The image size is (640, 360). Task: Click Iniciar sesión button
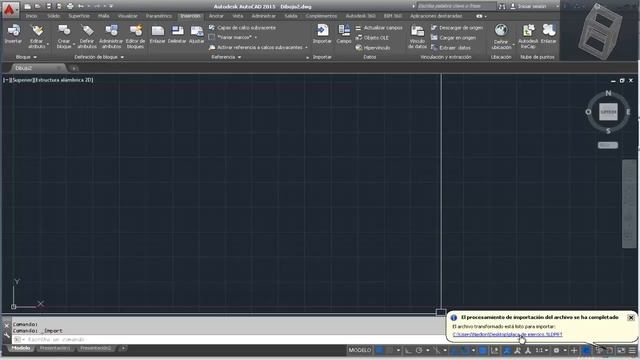(x=529, y=7)
